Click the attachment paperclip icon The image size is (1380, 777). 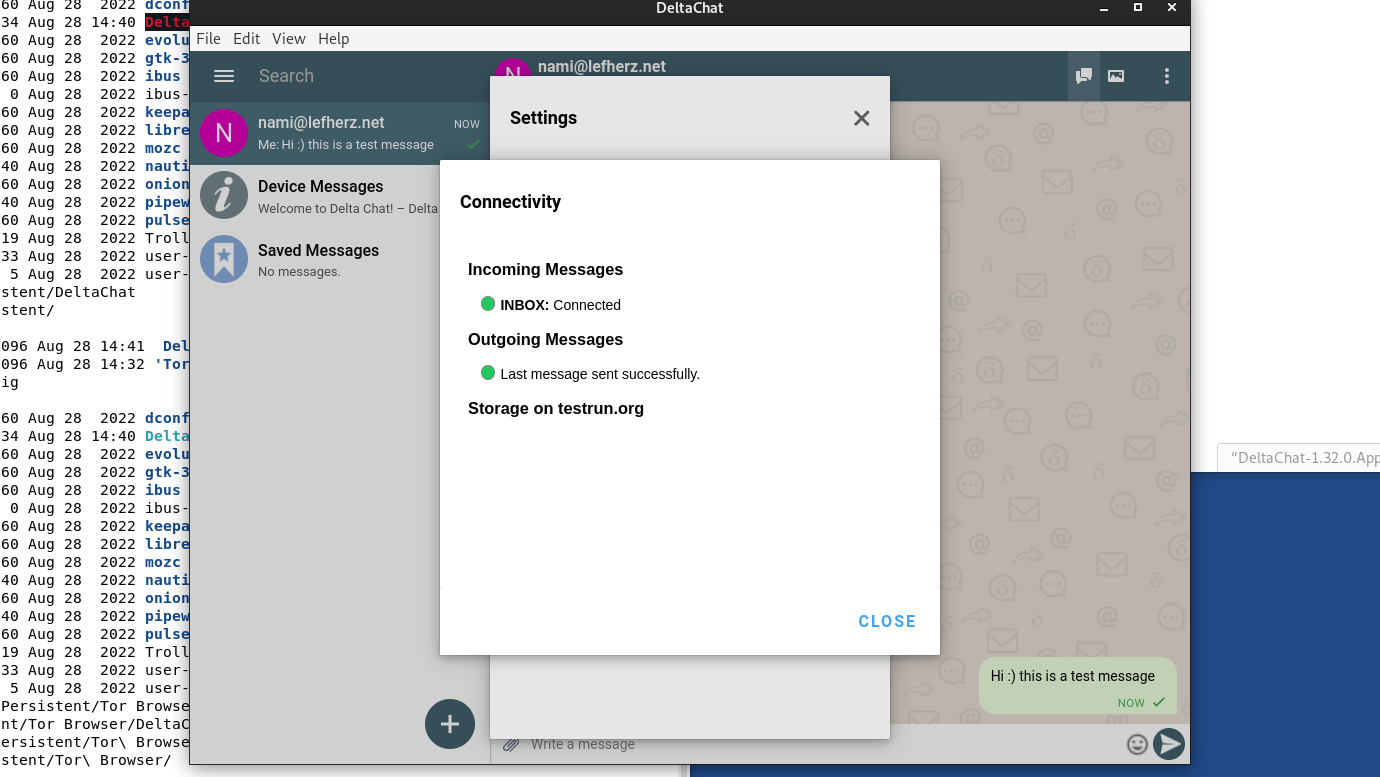click(x=511, y=744)
